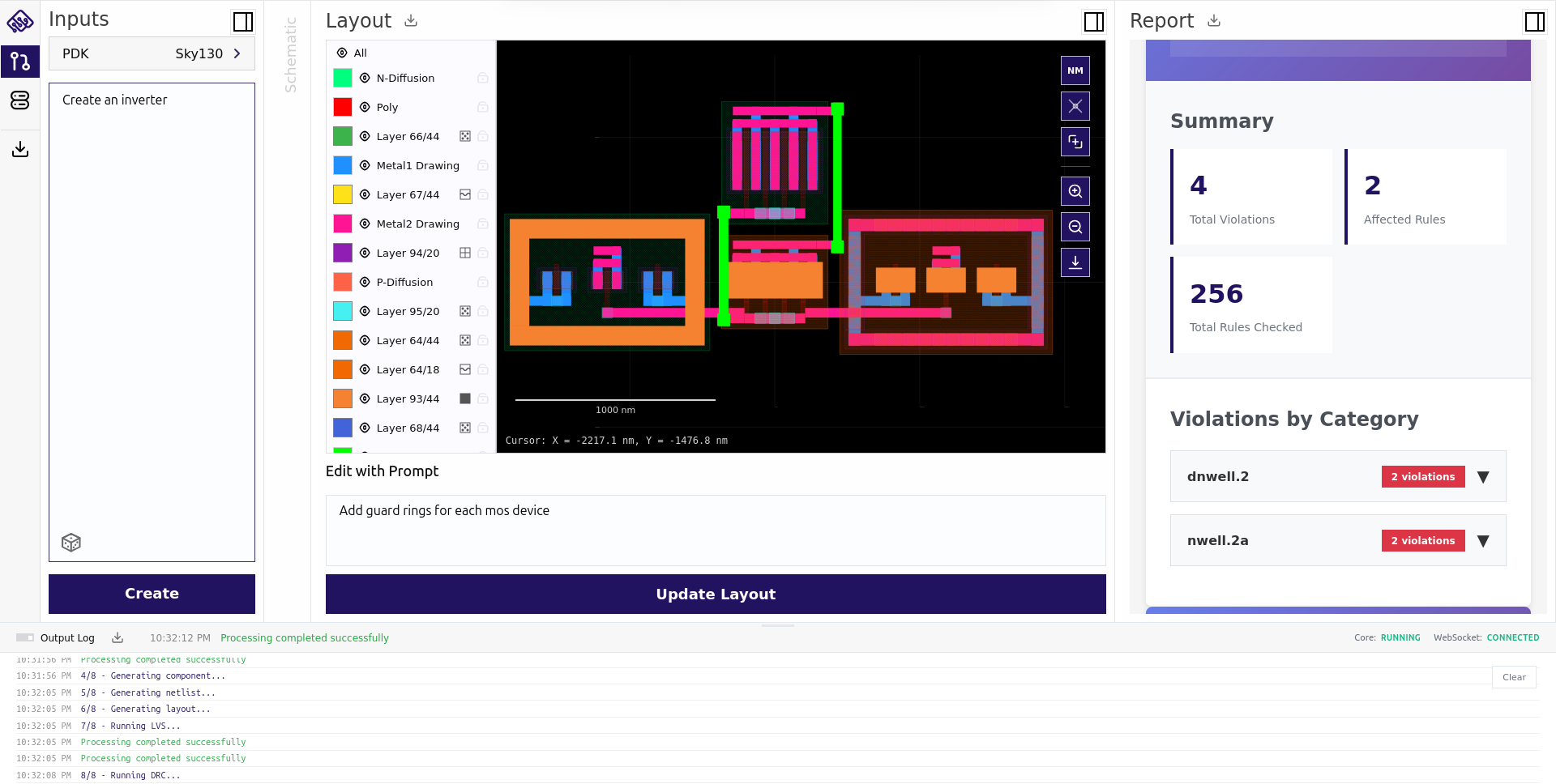This screenshot has height=784, width=1556.
Task: Click the Cursor coordinates readout
Action: [617, 441]
